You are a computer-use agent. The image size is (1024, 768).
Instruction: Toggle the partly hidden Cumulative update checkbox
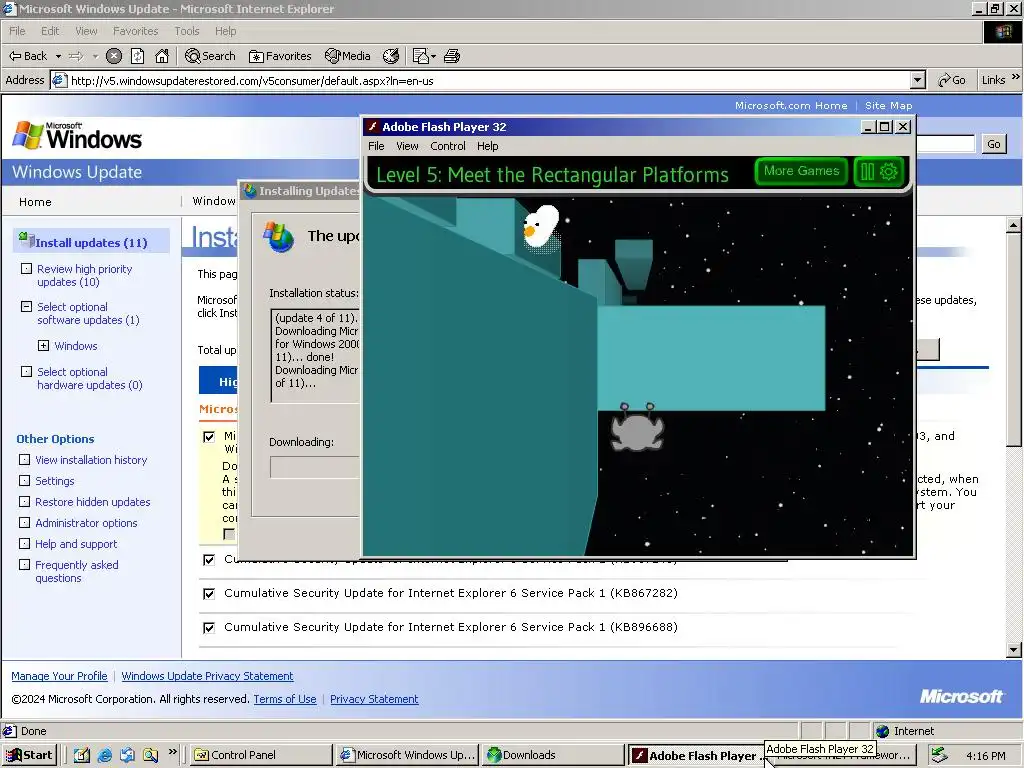point(209,560)
